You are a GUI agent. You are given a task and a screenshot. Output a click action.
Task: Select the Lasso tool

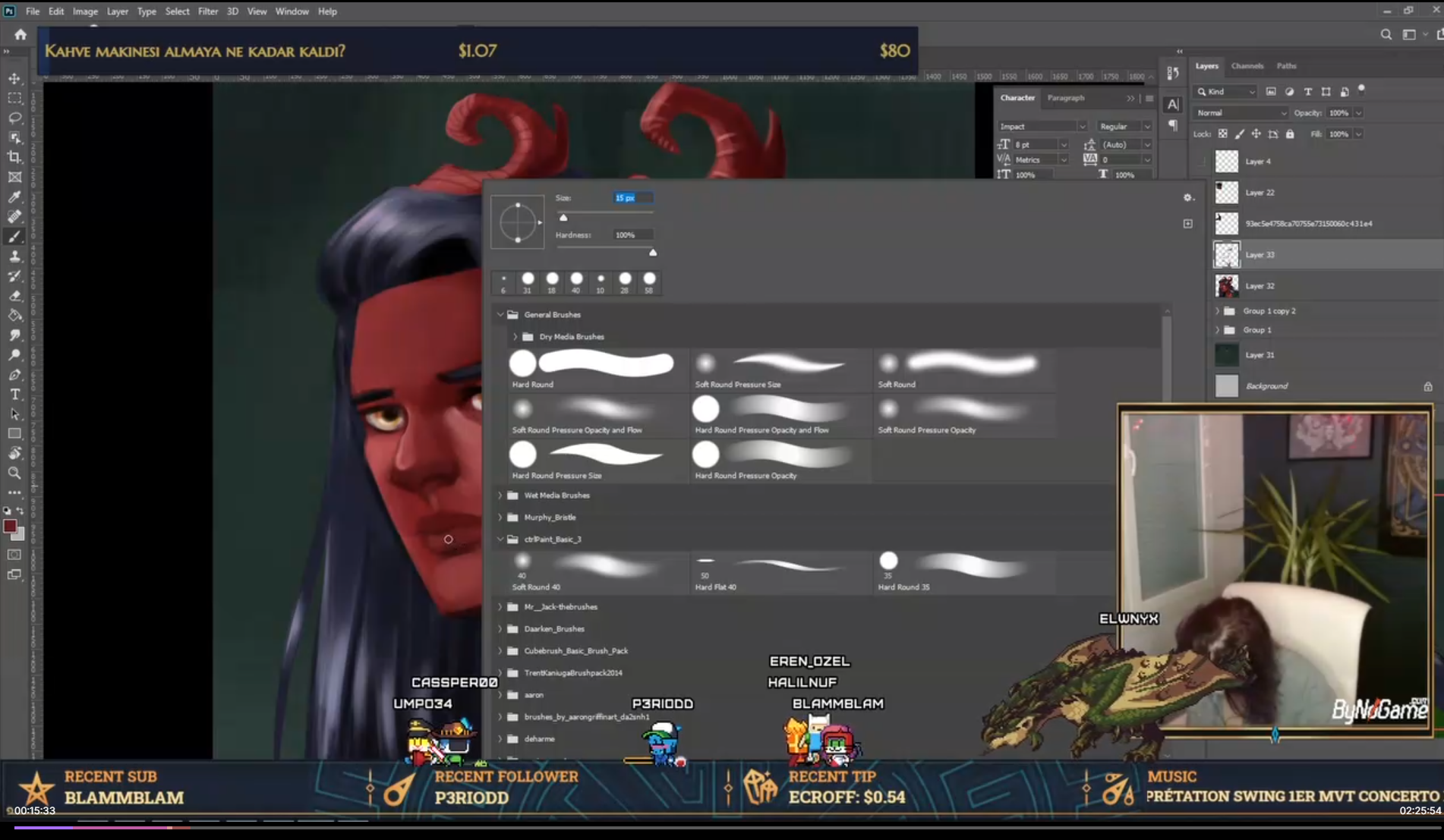tap(14, 118)
